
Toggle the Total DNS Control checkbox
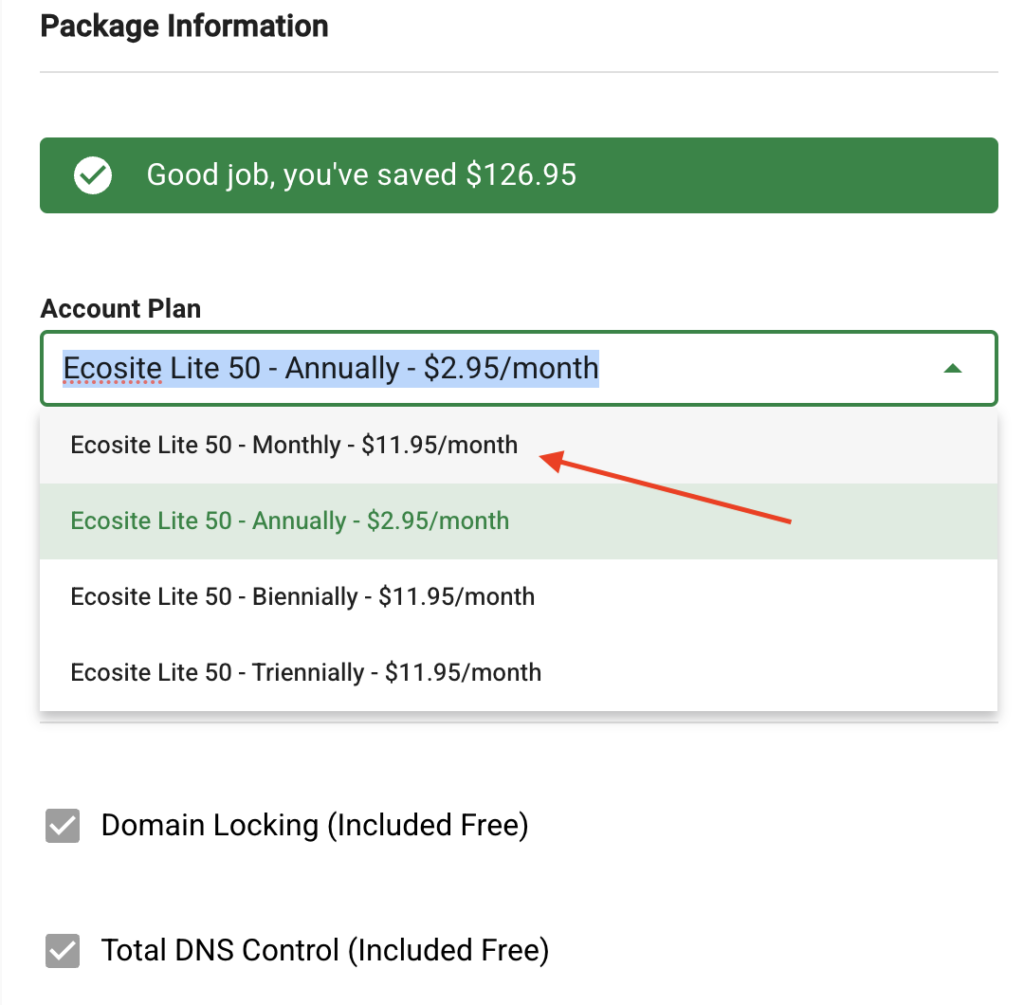(62, 950)
